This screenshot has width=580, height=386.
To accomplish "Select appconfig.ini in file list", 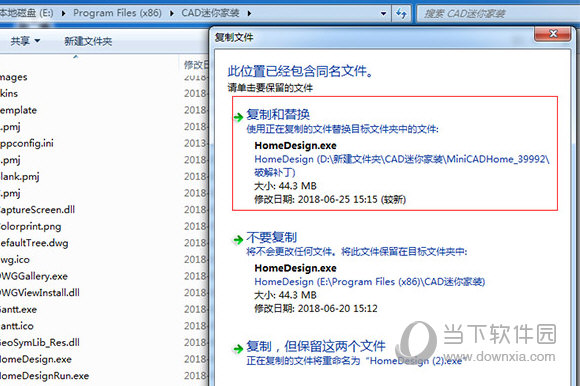I will [27, 143].
